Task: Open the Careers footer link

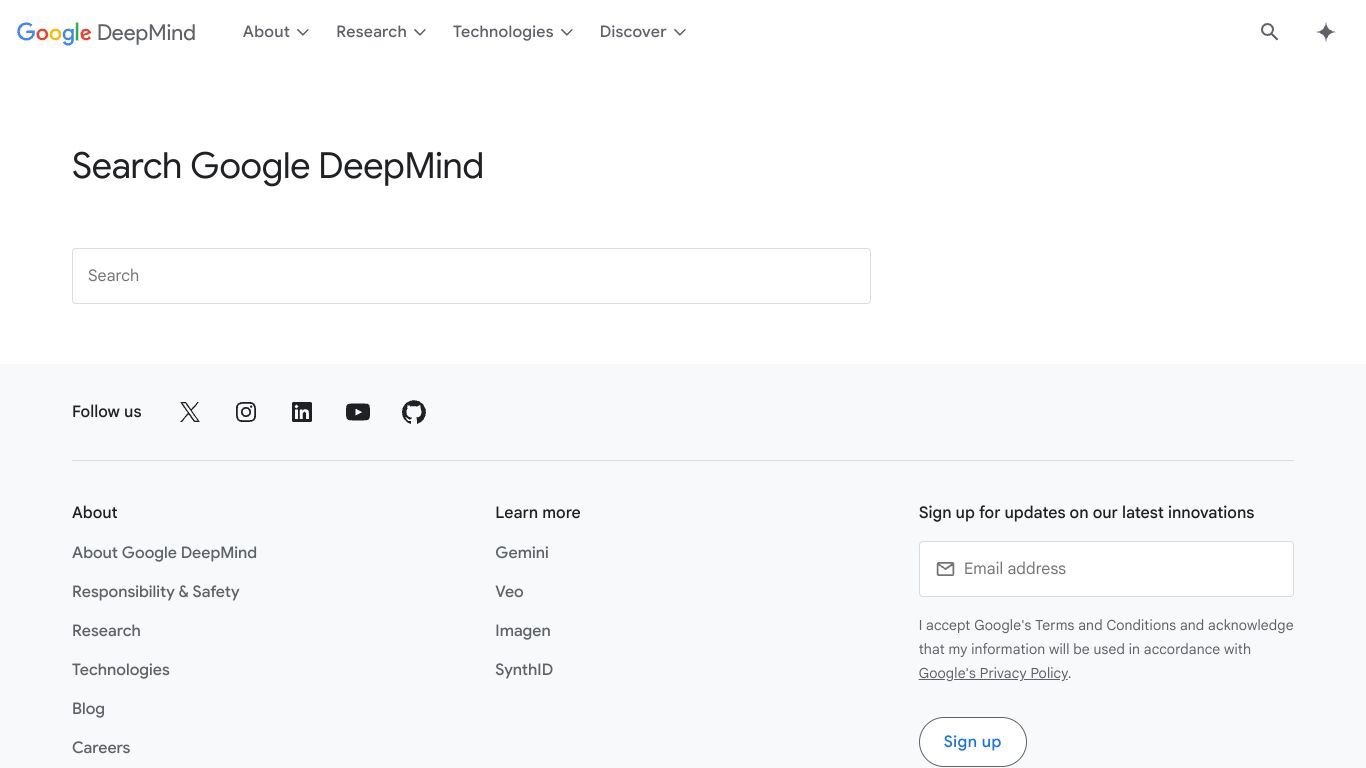Action: [x=101, y=748]
